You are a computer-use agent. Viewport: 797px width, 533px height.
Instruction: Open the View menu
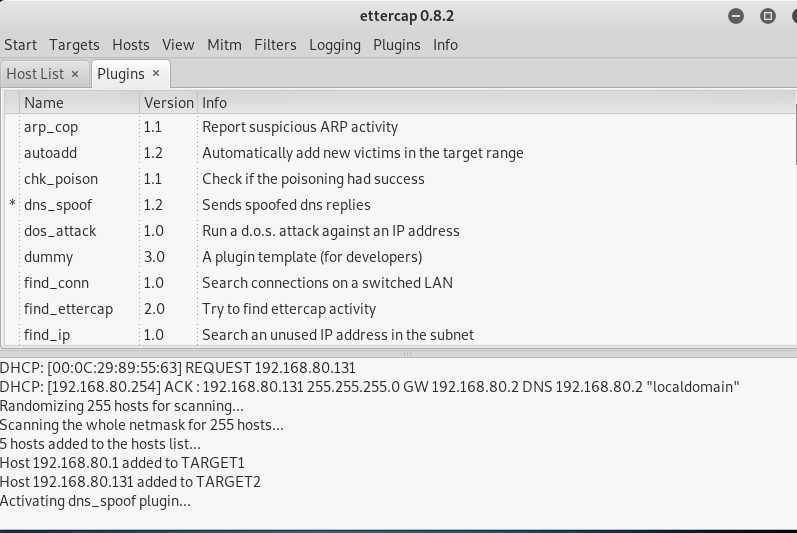[178, 45]
